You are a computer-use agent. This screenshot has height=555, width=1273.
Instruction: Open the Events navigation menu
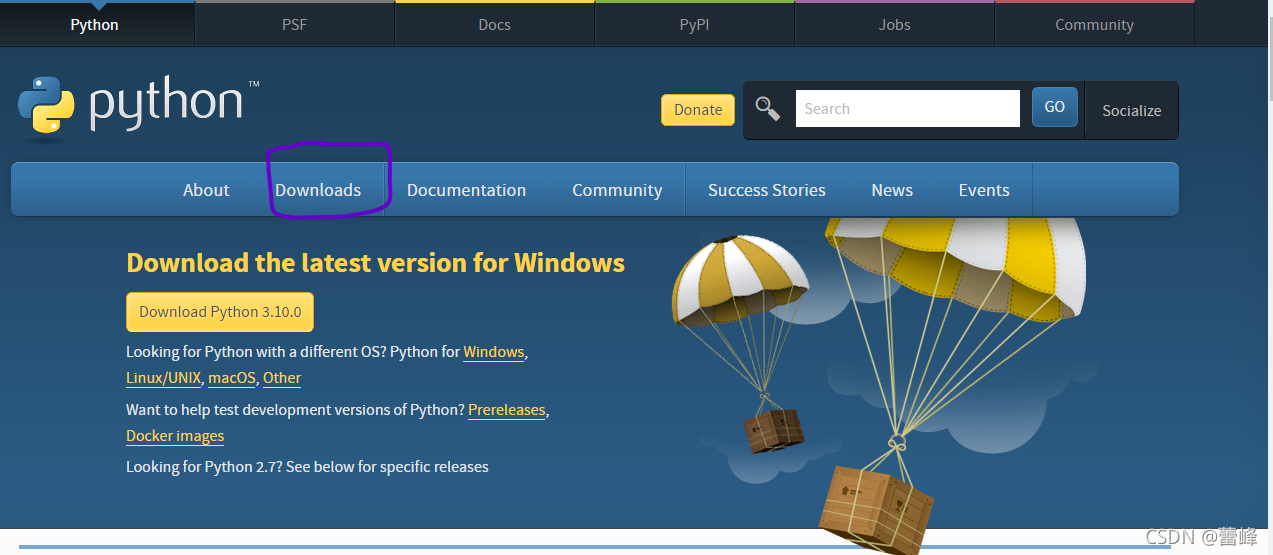[x=984, y=190]
